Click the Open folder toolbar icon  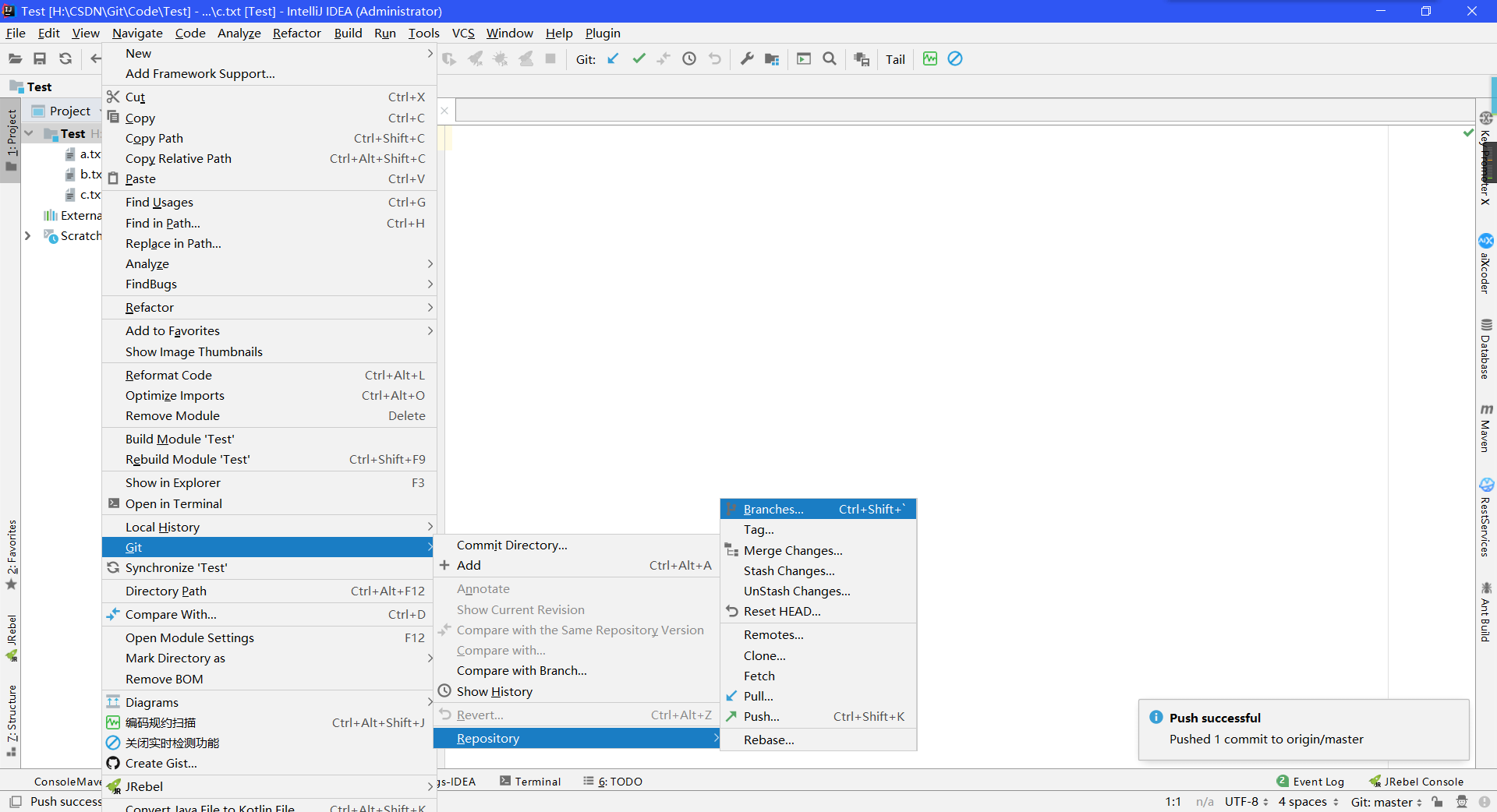coord(15,59)
